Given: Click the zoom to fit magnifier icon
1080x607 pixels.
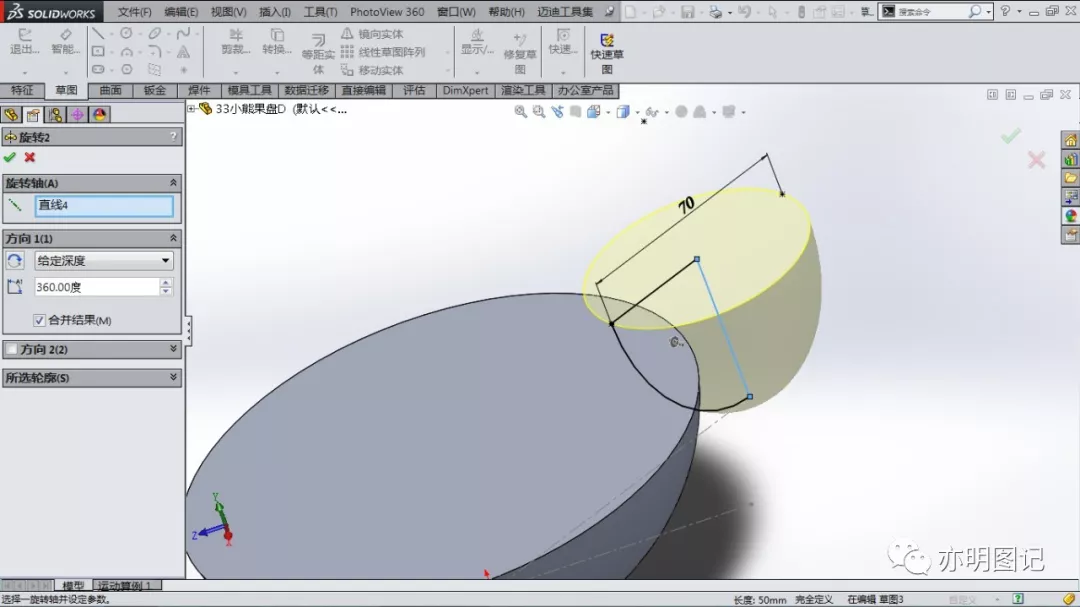Looking at the screenshot, I should [521, 112].
